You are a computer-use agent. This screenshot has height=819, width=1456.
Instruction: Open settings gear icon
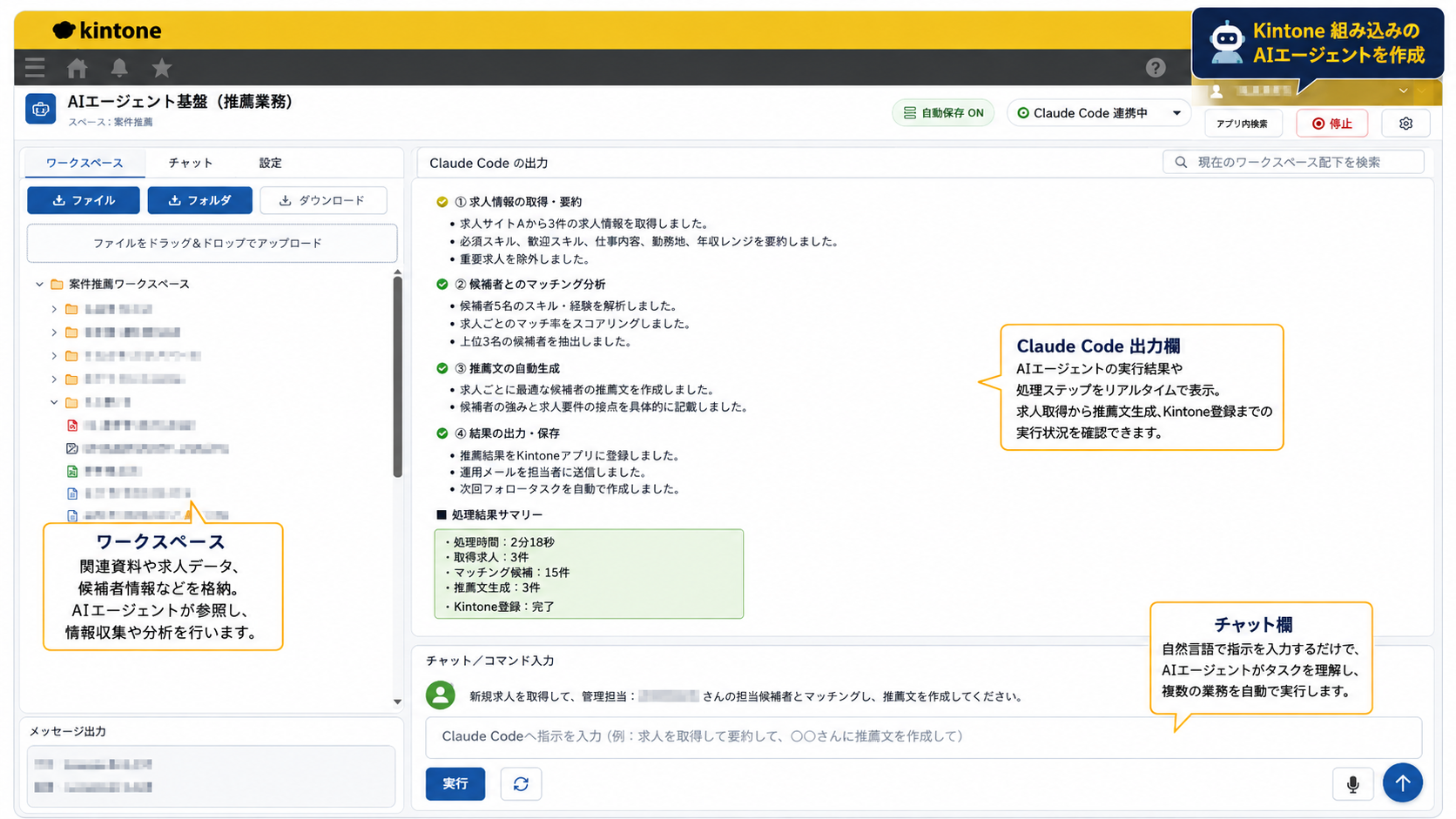pyautogui.click(x=1405, y=123)
